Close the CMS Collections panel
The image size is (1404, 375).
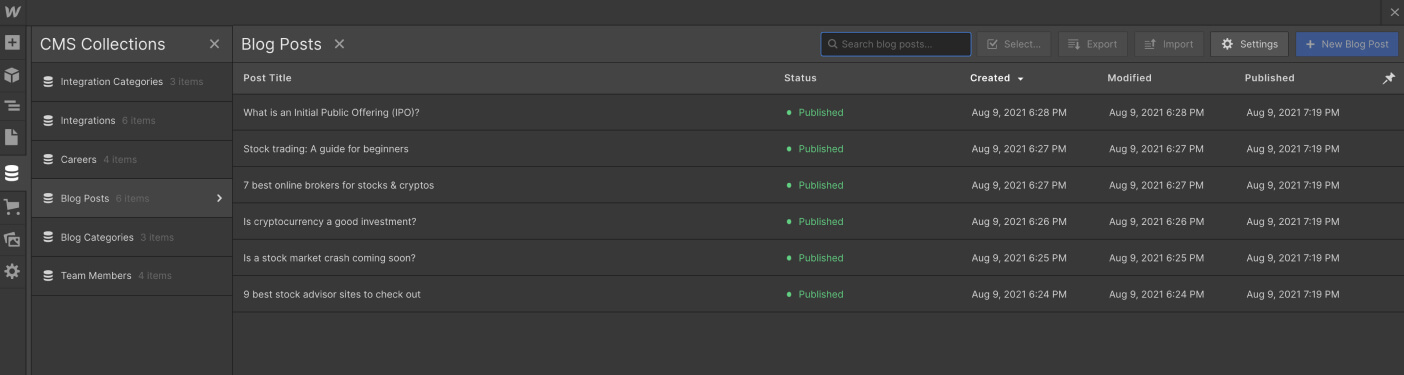point(214,44)
